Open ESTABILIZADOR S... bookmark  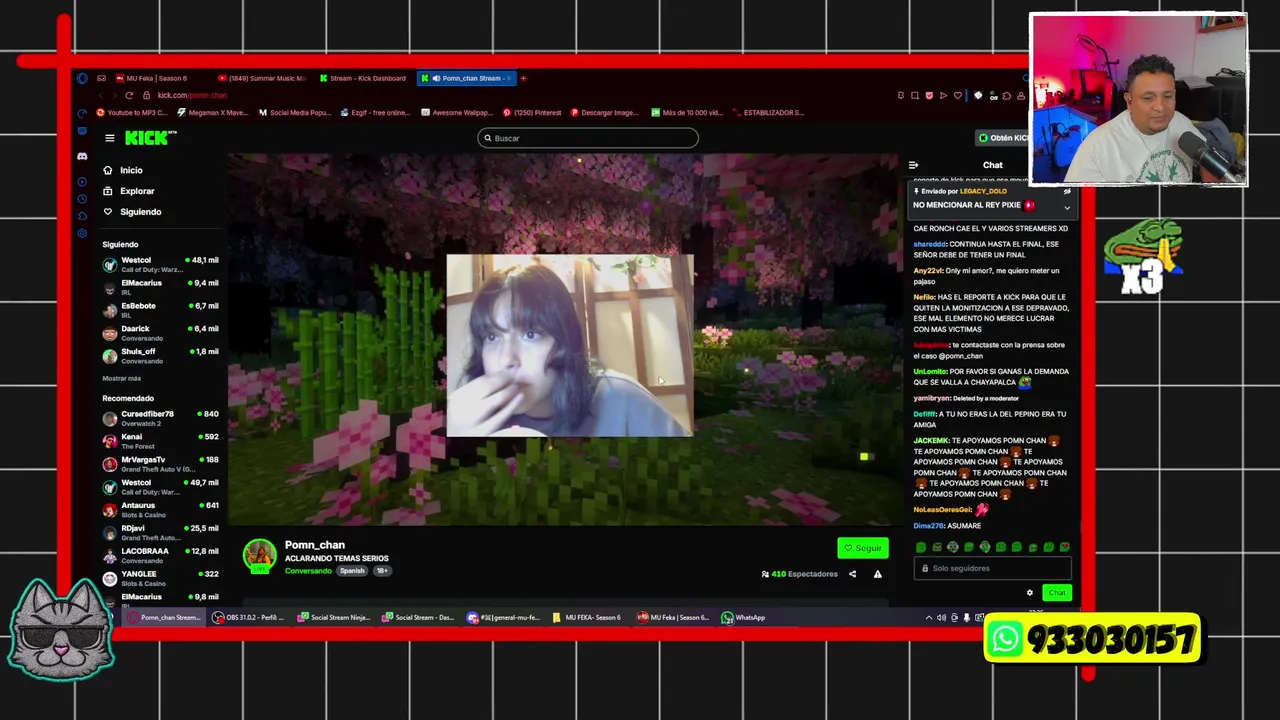768,113
